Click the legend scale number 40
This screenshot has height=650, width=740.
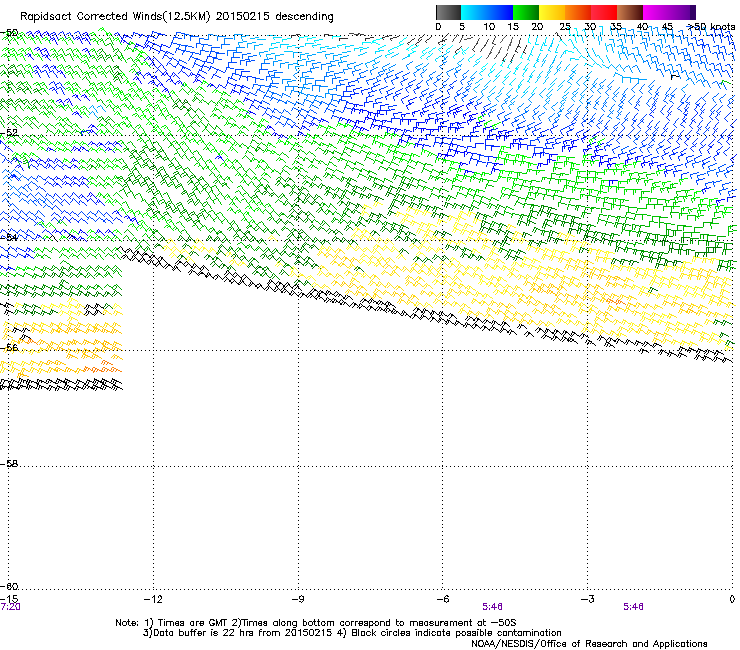(642, 27)
